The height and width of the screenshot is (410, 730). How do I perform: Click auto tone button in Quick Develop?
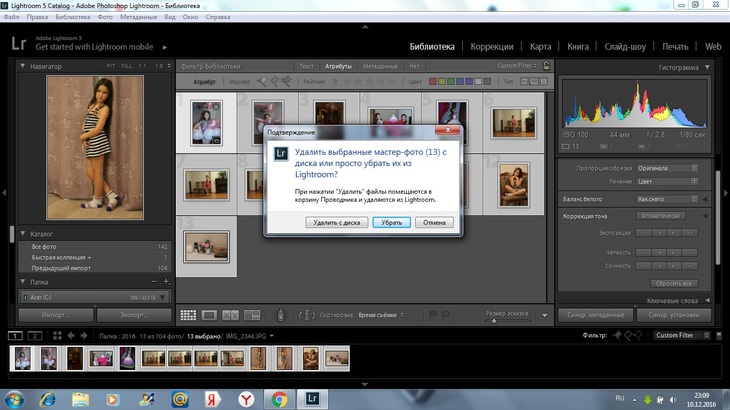661,216
